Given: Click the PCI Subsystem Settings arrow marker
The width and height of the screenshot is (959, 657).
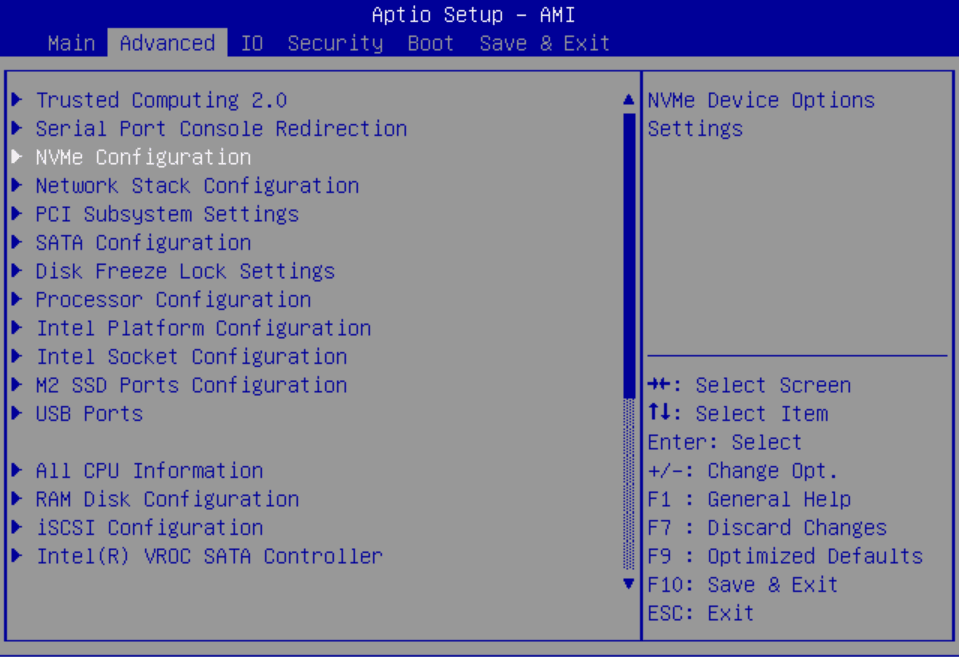Looking at the screenshot, I should 17,213.
